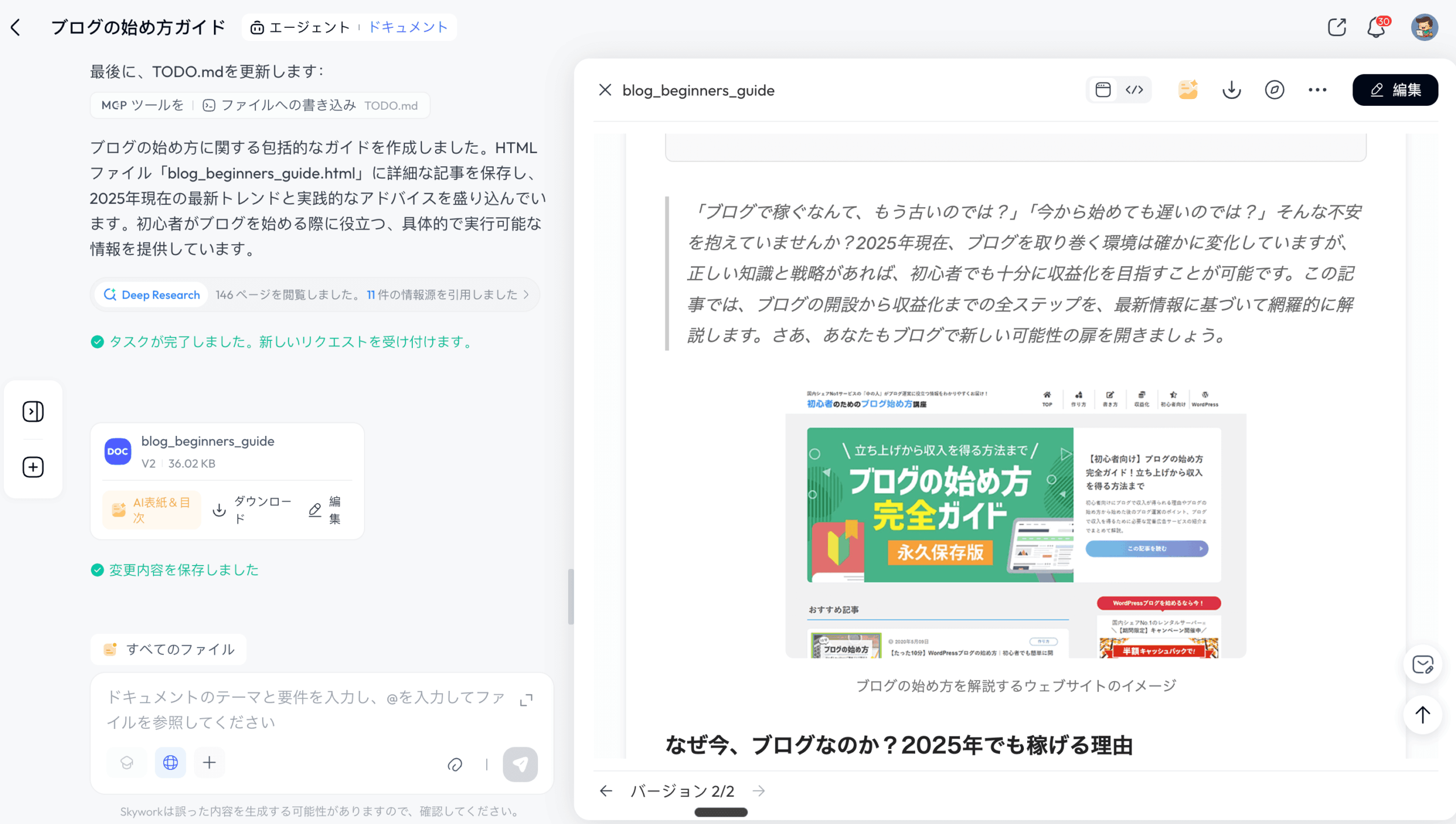
Task: Send the message with the paper plane icon
Action: click(x=520, y=764)
